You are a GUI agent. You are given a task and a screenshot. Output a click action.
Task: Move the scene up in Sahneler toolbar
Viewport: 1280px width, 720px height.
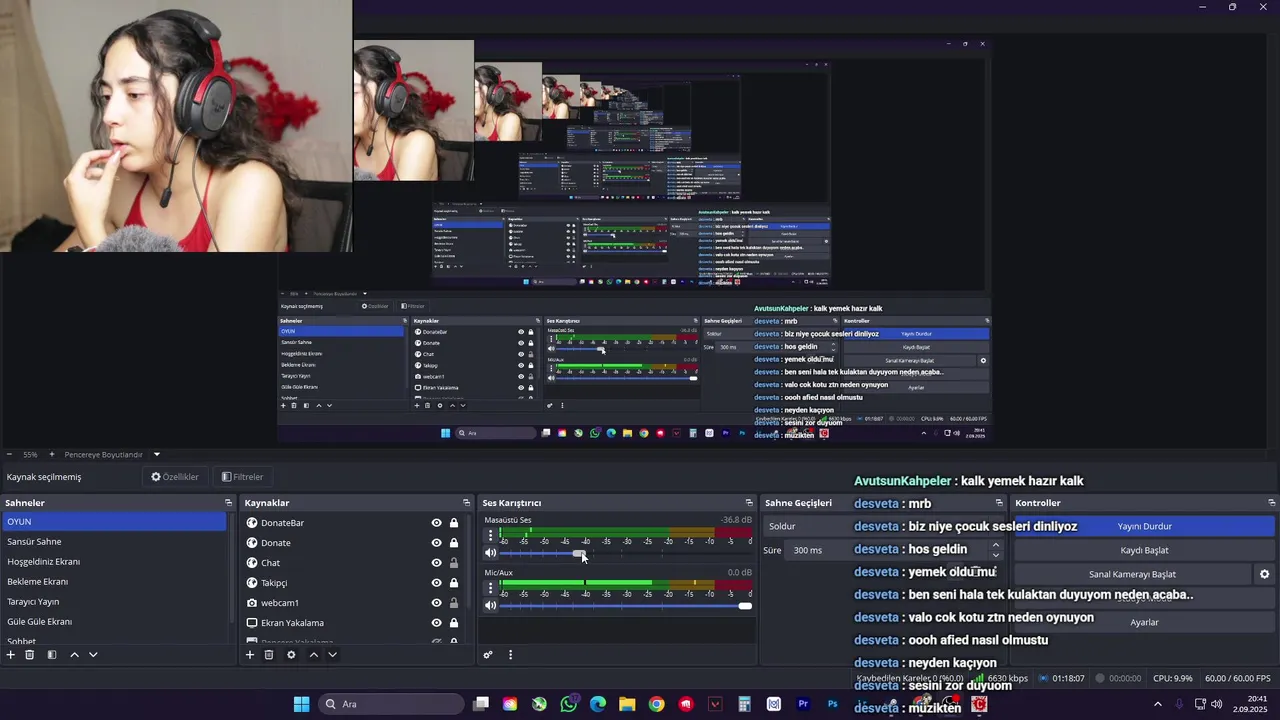(x=74, y=655)
